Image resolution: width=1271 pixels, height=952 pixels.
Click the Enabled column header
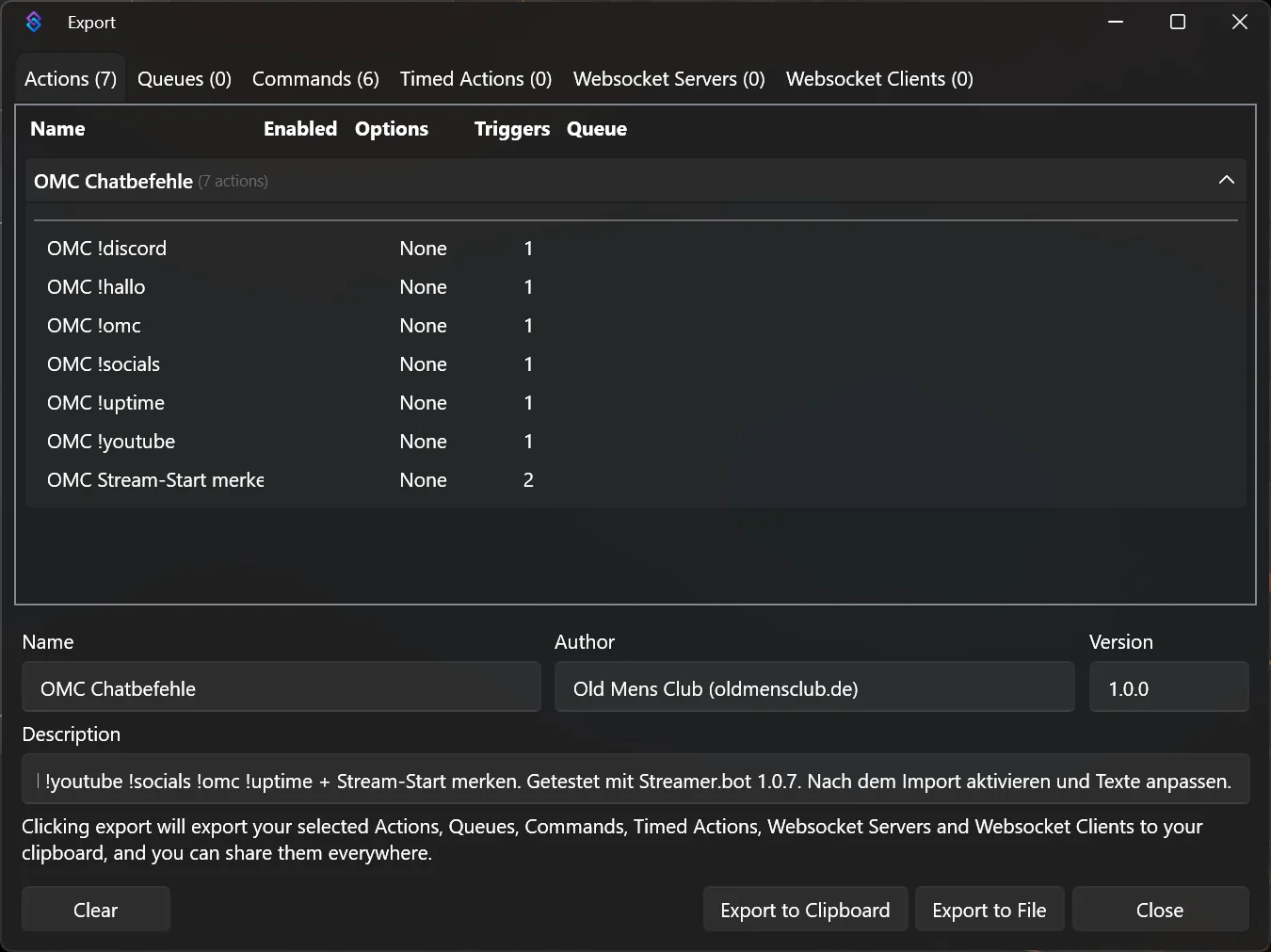(300, 129)
